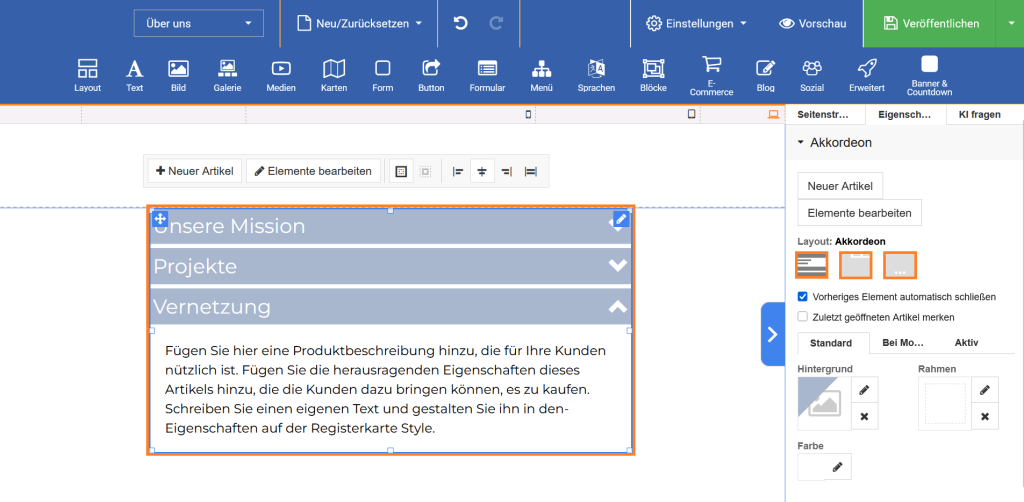Enable Zuletzt geöffneten Artikel merken

click(803, 317)
